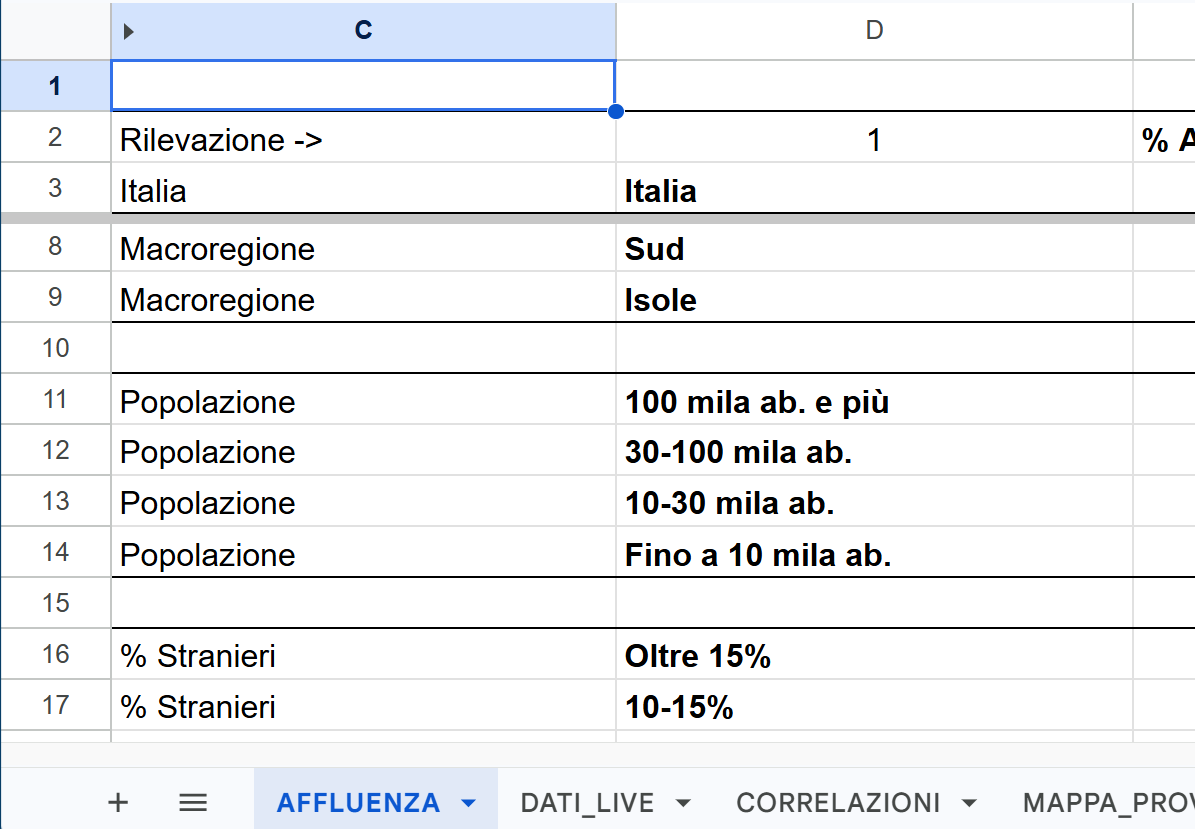Open AFFLUENZA tab dropdown arrow
1195x829 pixels.
[469, 803]
